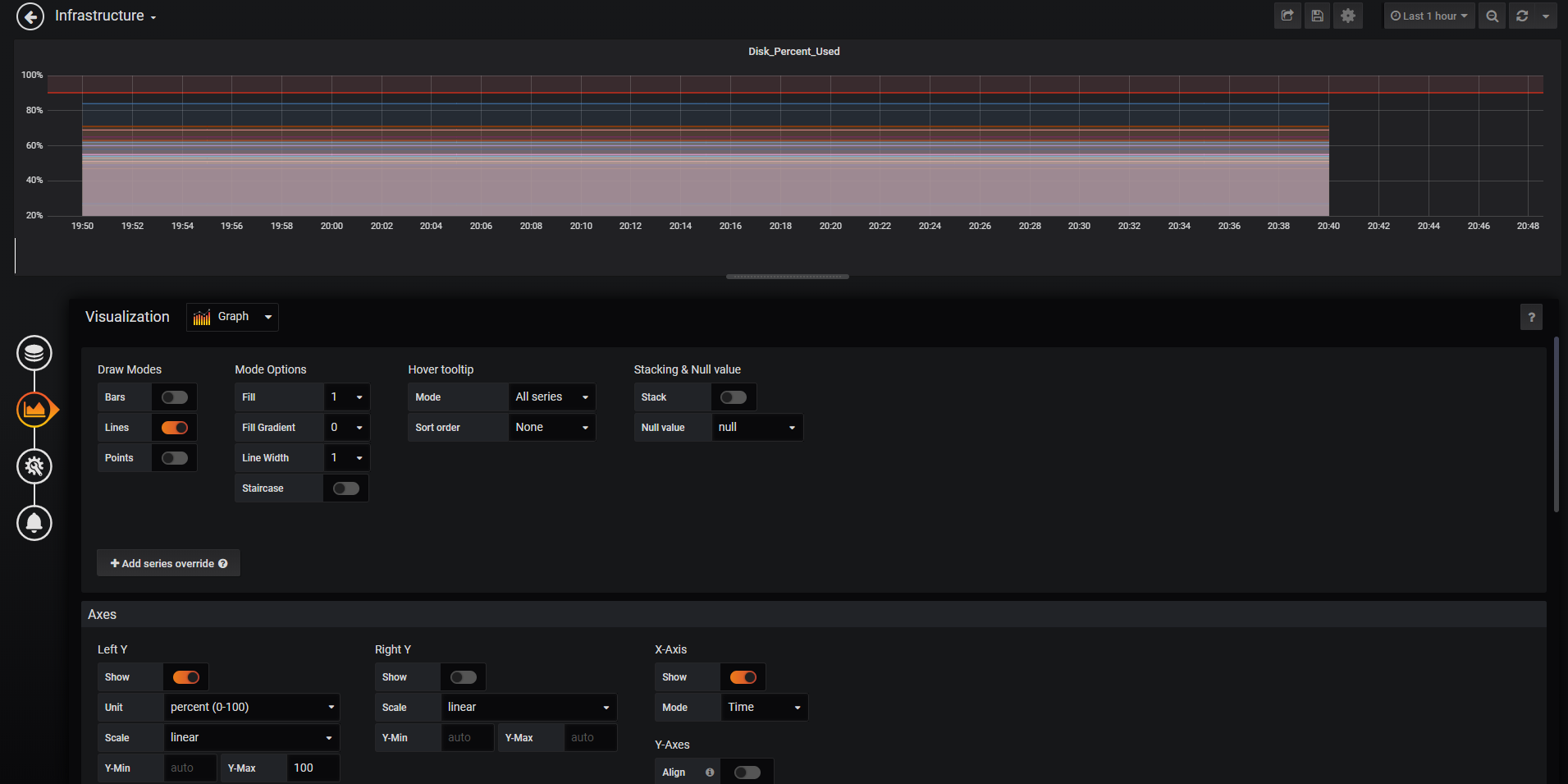This screenshot has width=1568, height=784.
Task: Enable Stack in Stacking & Null value
Action: tap(733, 397)
